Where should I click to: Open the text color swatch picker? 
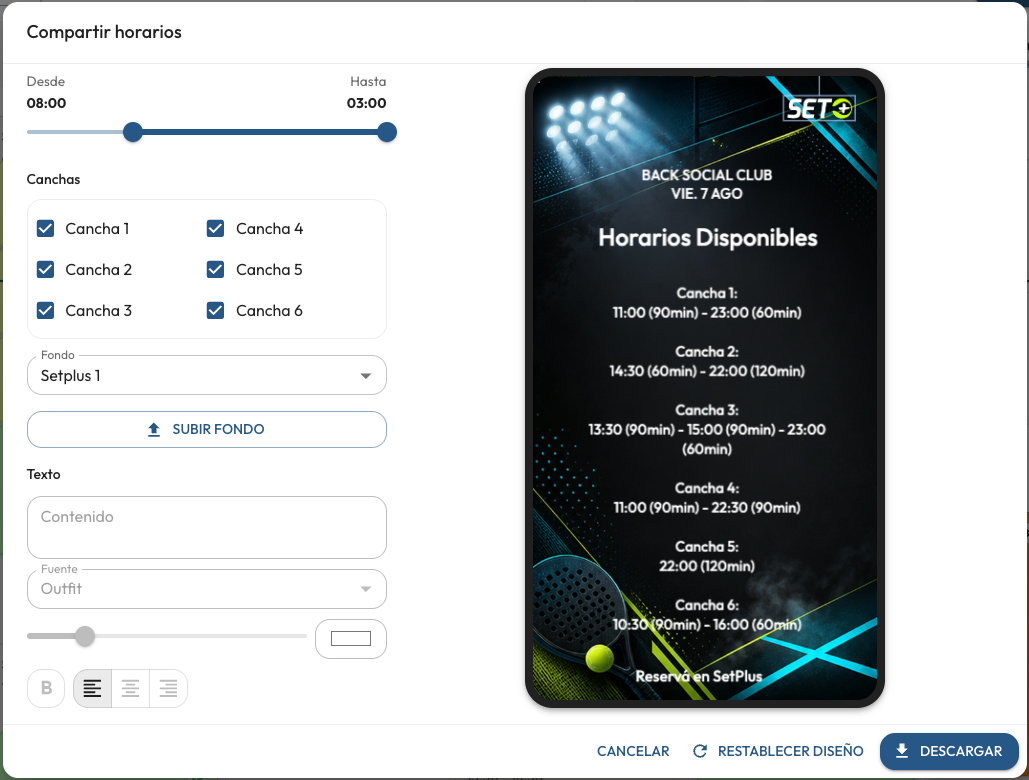click(350, 639)
